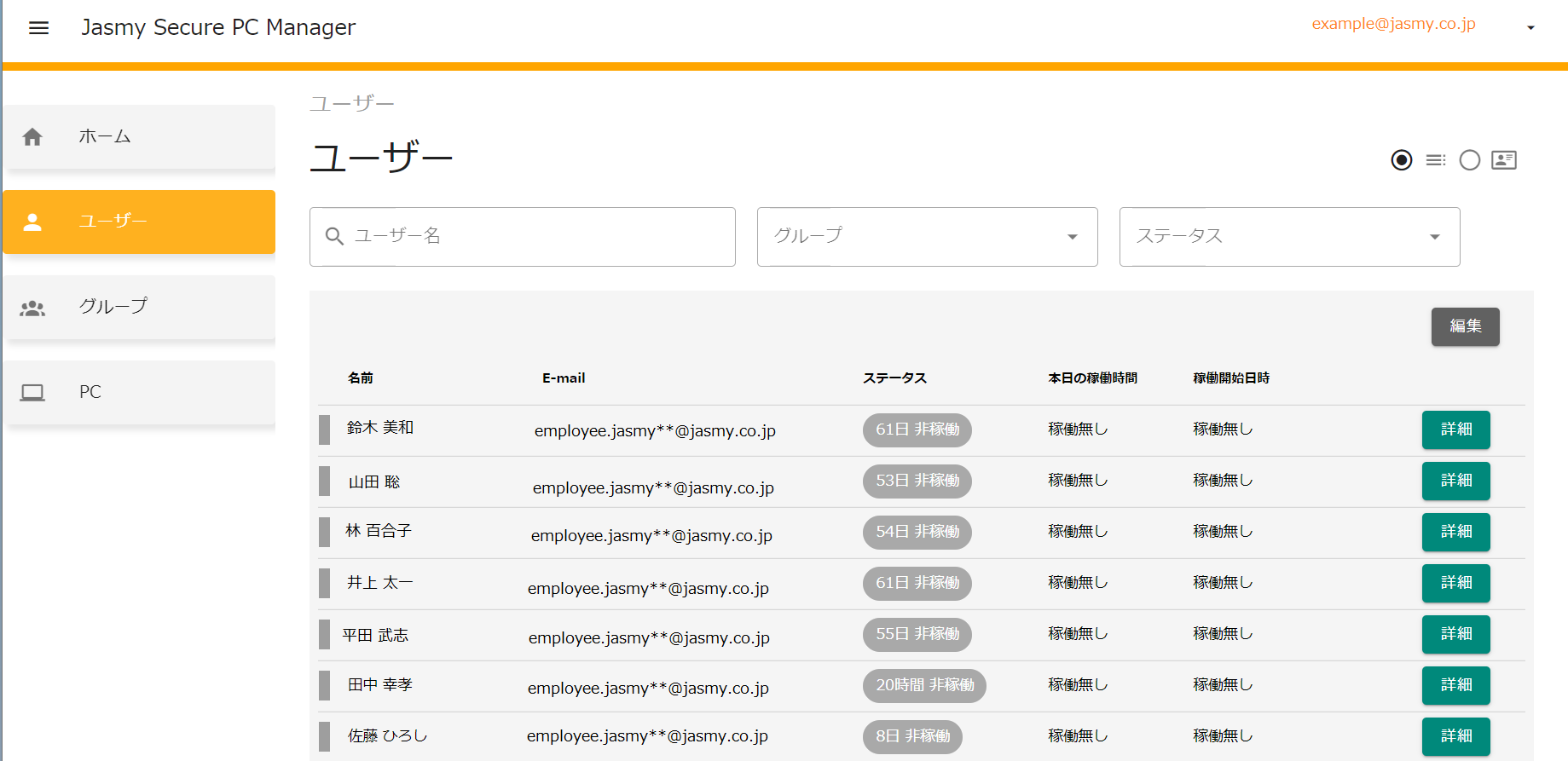Open 詳細 for 林 百合子

point(1456,532)
